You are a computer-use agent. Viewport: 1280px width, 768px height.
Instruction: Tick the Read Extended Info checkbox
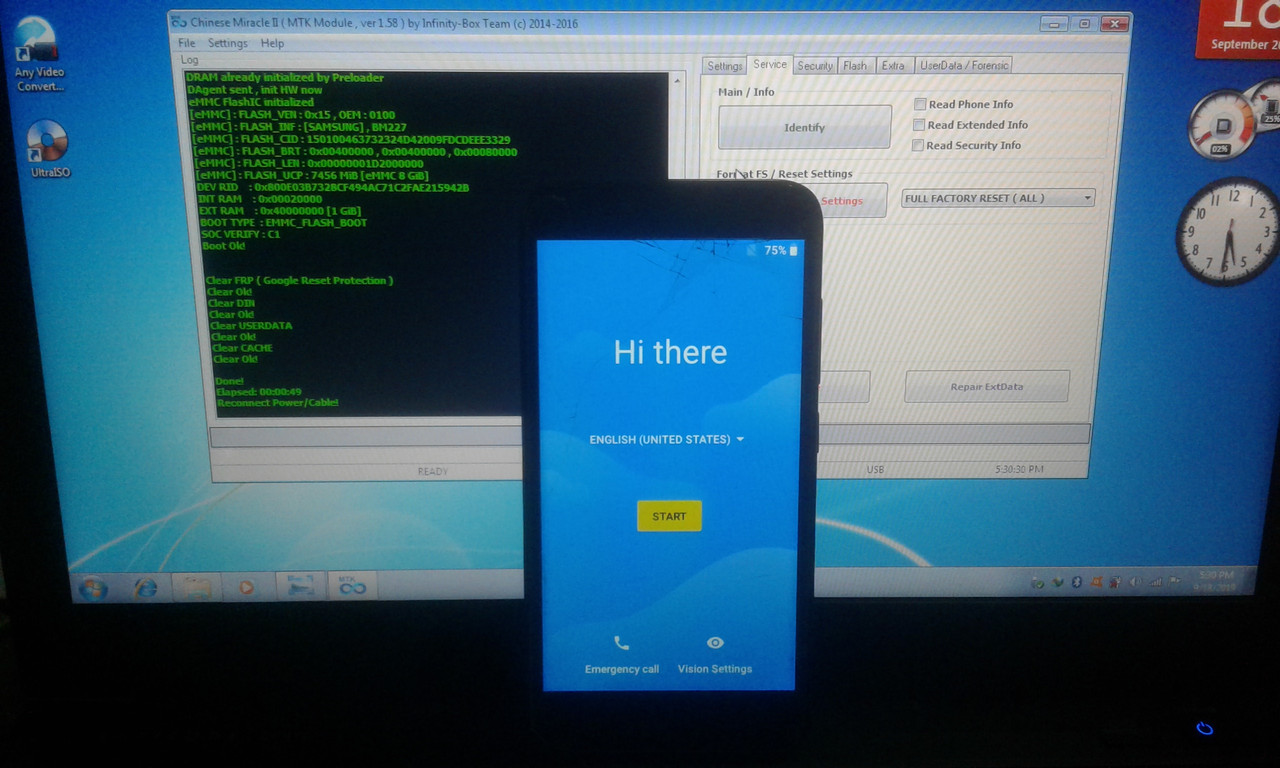pyautogui.click(x=919, y=125)
